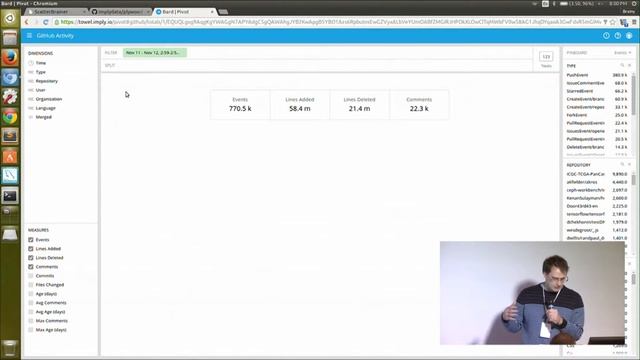Click the Lines Deleted 21.4 m card
The image size is (640, 360).
[359, 104]
